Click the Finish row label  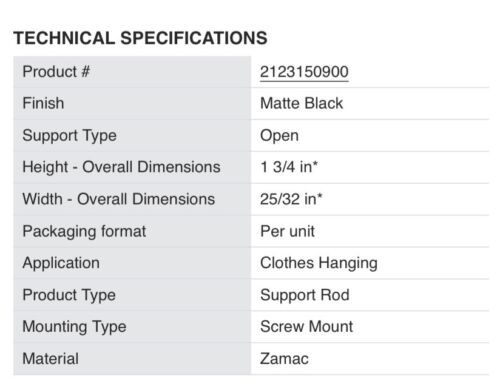43,103
